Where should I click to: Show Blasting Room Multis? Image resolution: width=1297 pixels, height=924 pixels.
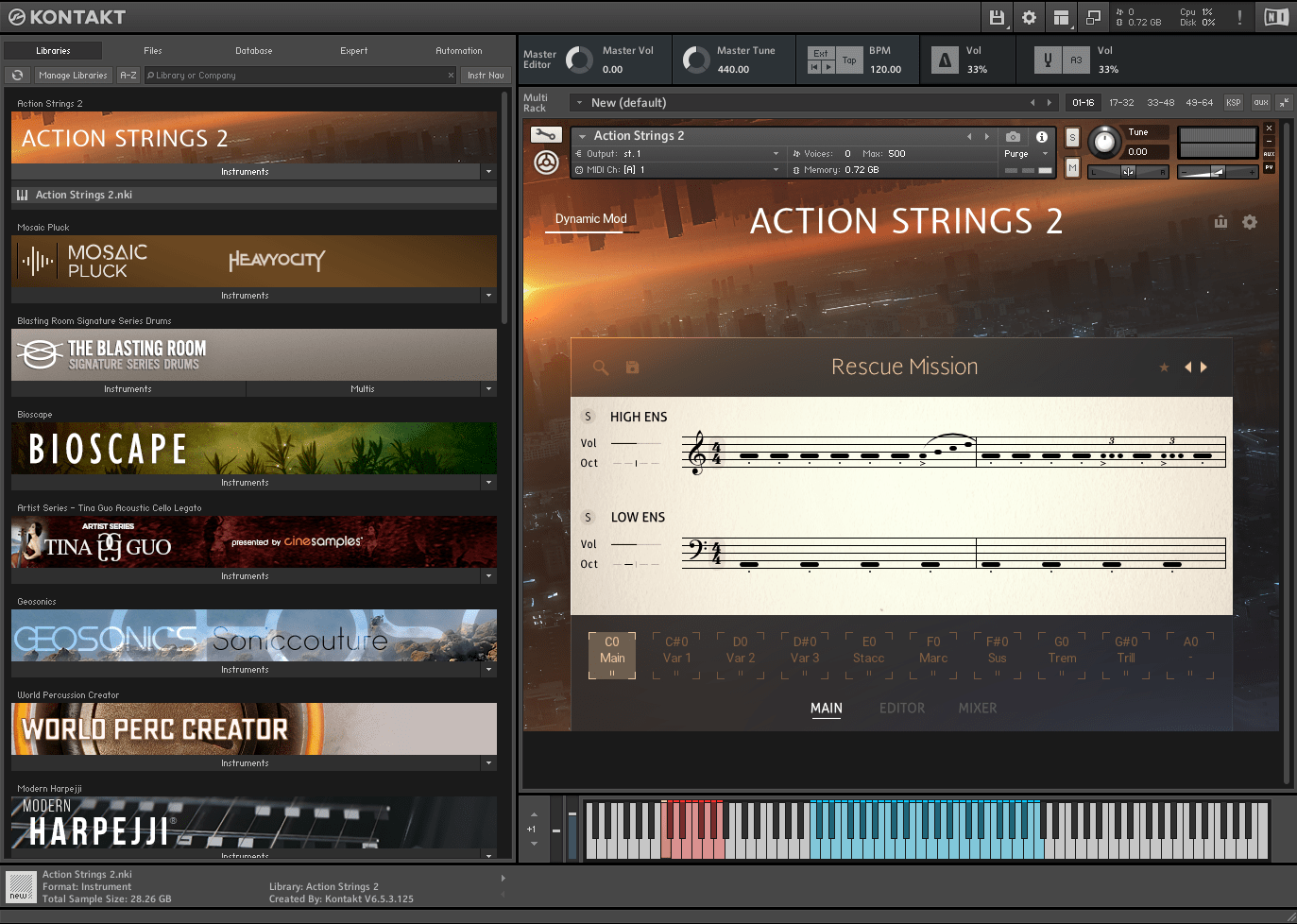point(363,389)
